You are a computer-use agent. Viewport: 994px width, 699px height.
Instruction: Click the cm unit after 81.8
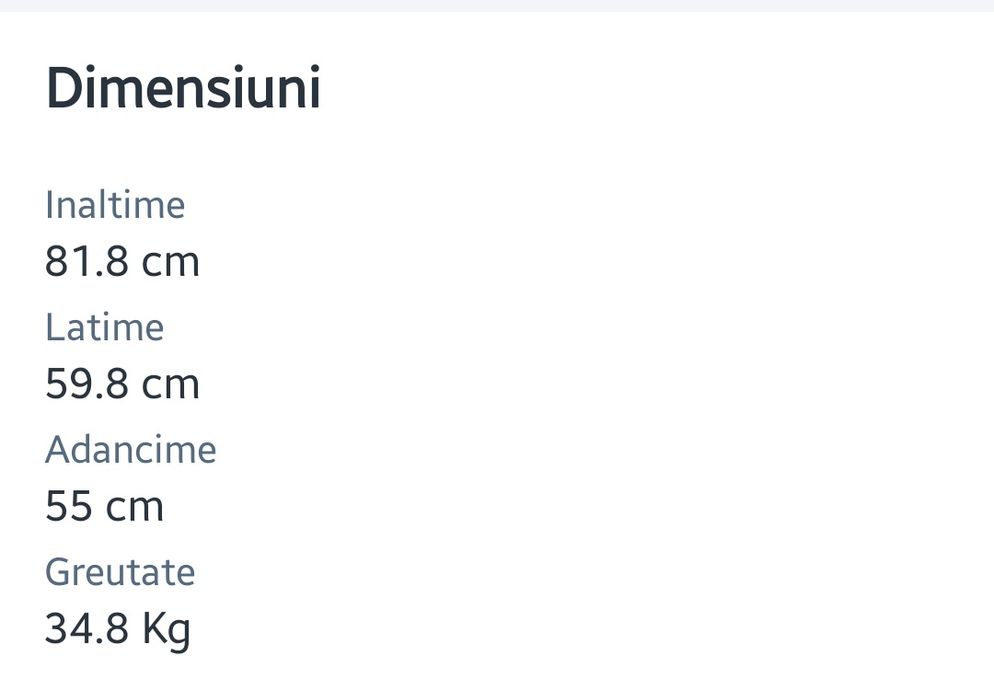pyautogui.click(x=170, y=262)
